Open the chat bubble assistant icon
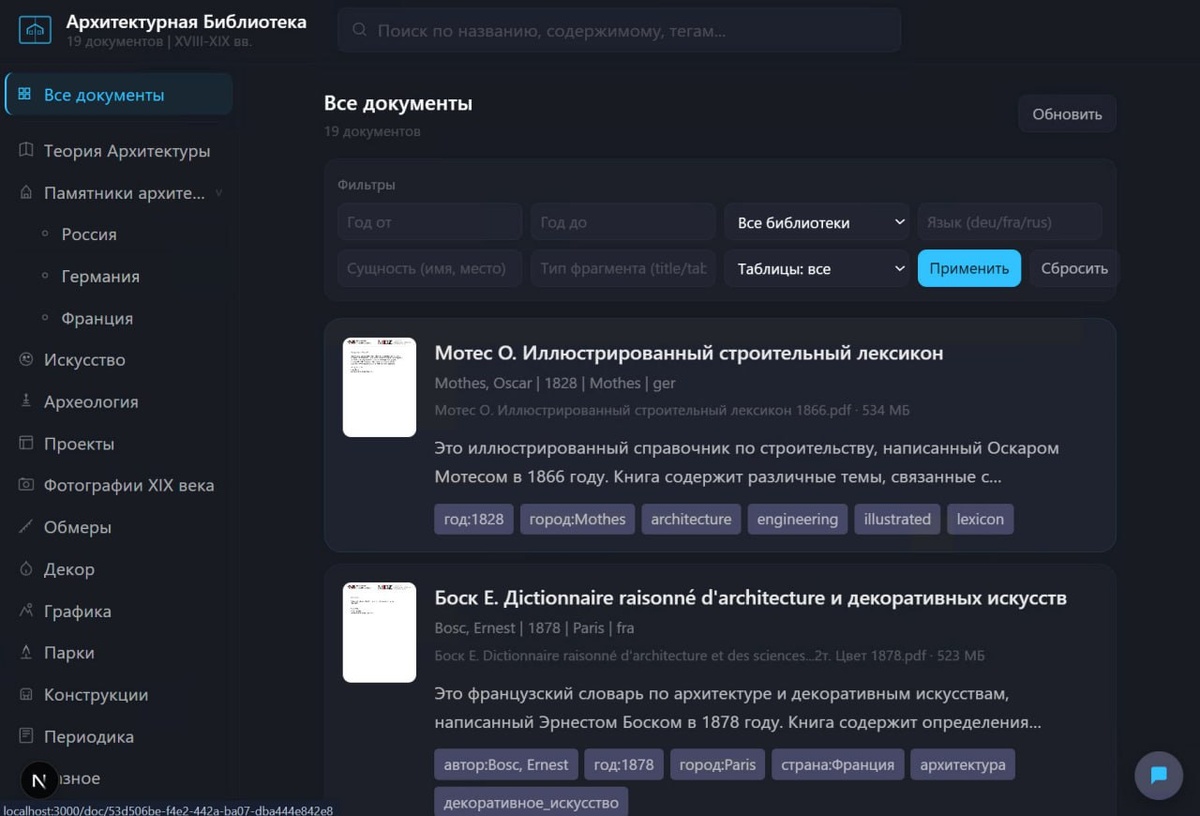 click(1159, 775)
